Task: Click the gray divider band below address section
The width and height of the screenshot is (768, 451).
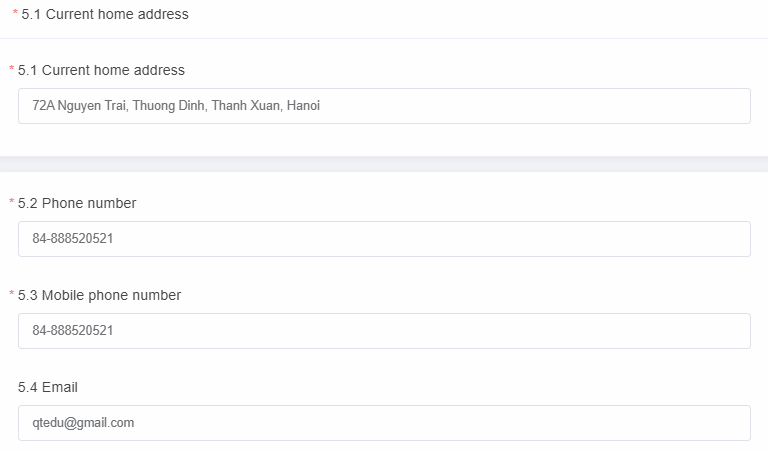Action: 384,164
